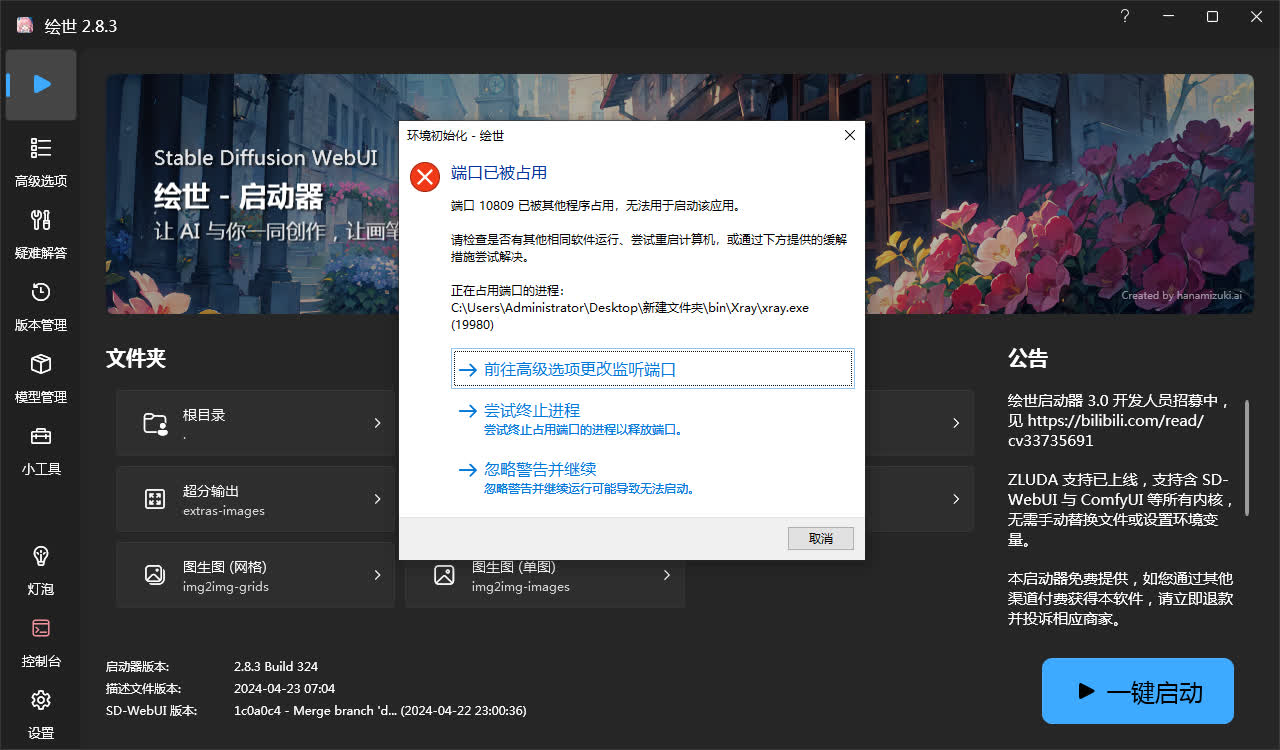Choose 忽略警告并继续 option
The height and width of the screenshot is (750, 1280).
pyautogui.click(x=540, y=469)
